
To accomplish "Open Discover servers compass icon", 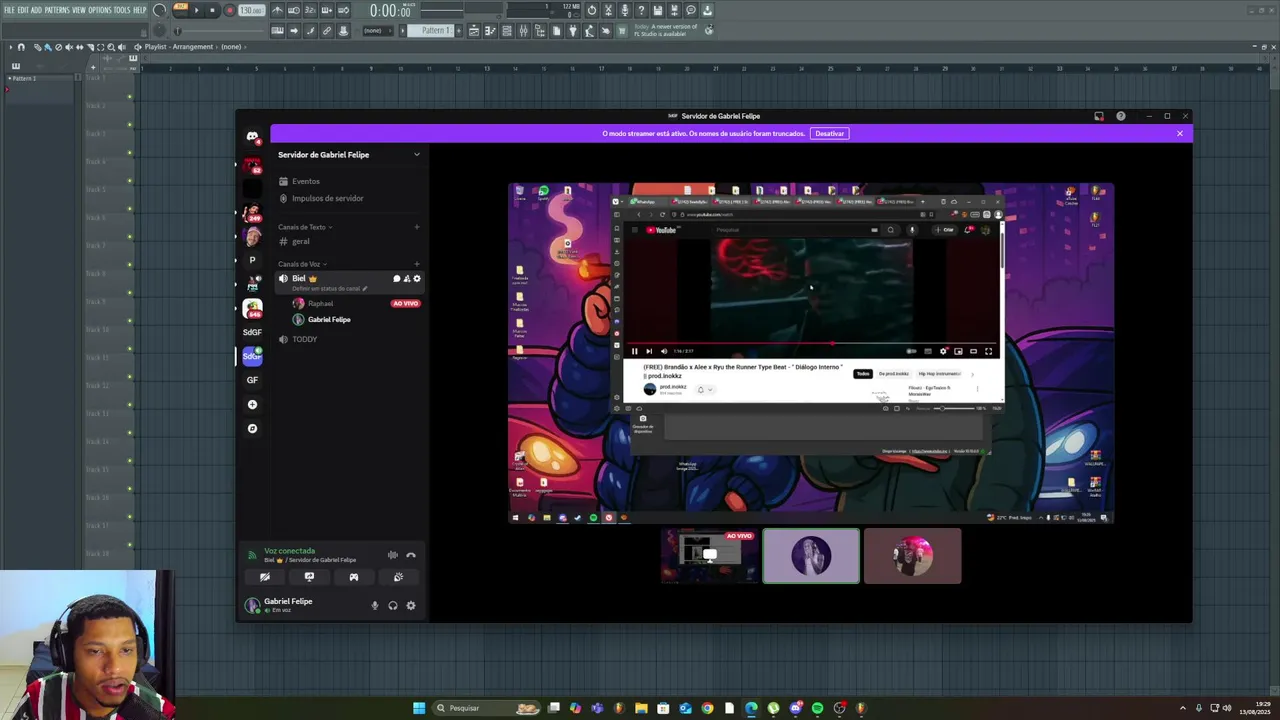I will point(252,428).
